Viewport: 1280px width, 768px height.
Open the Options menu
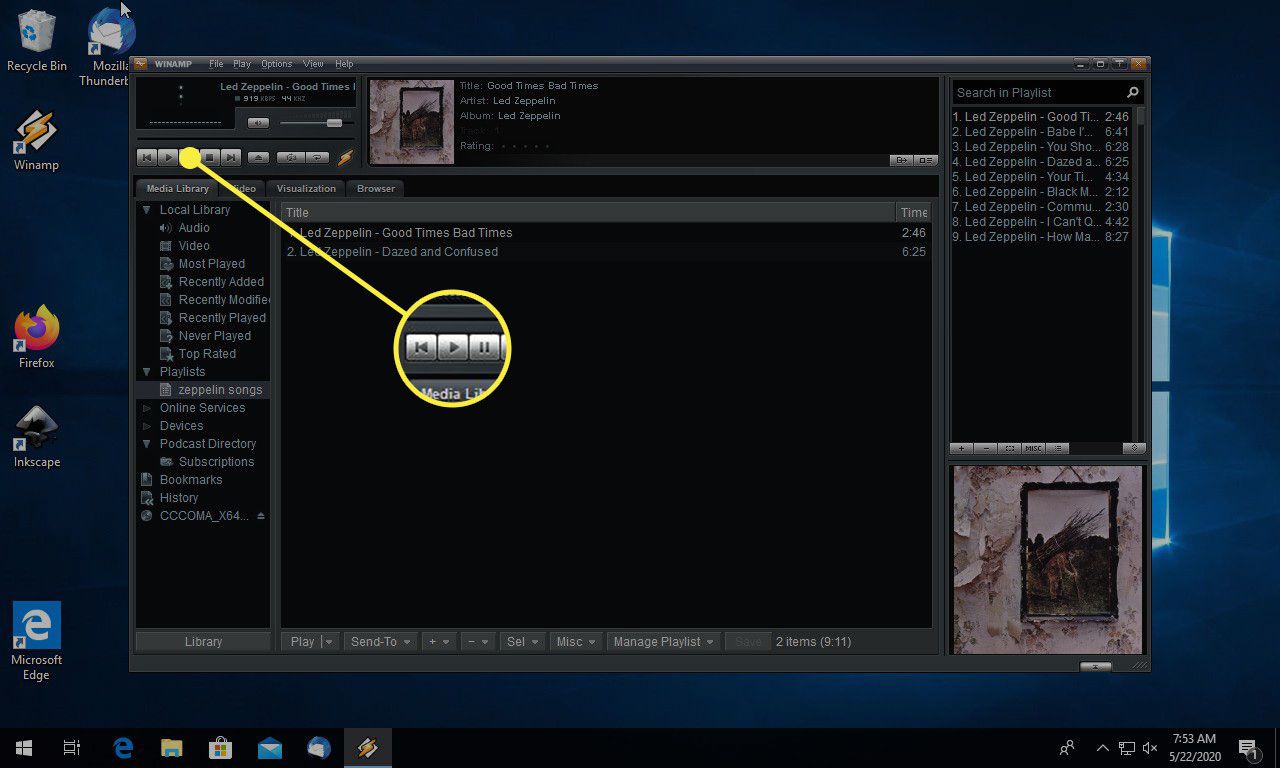click(x=277, y=64)
